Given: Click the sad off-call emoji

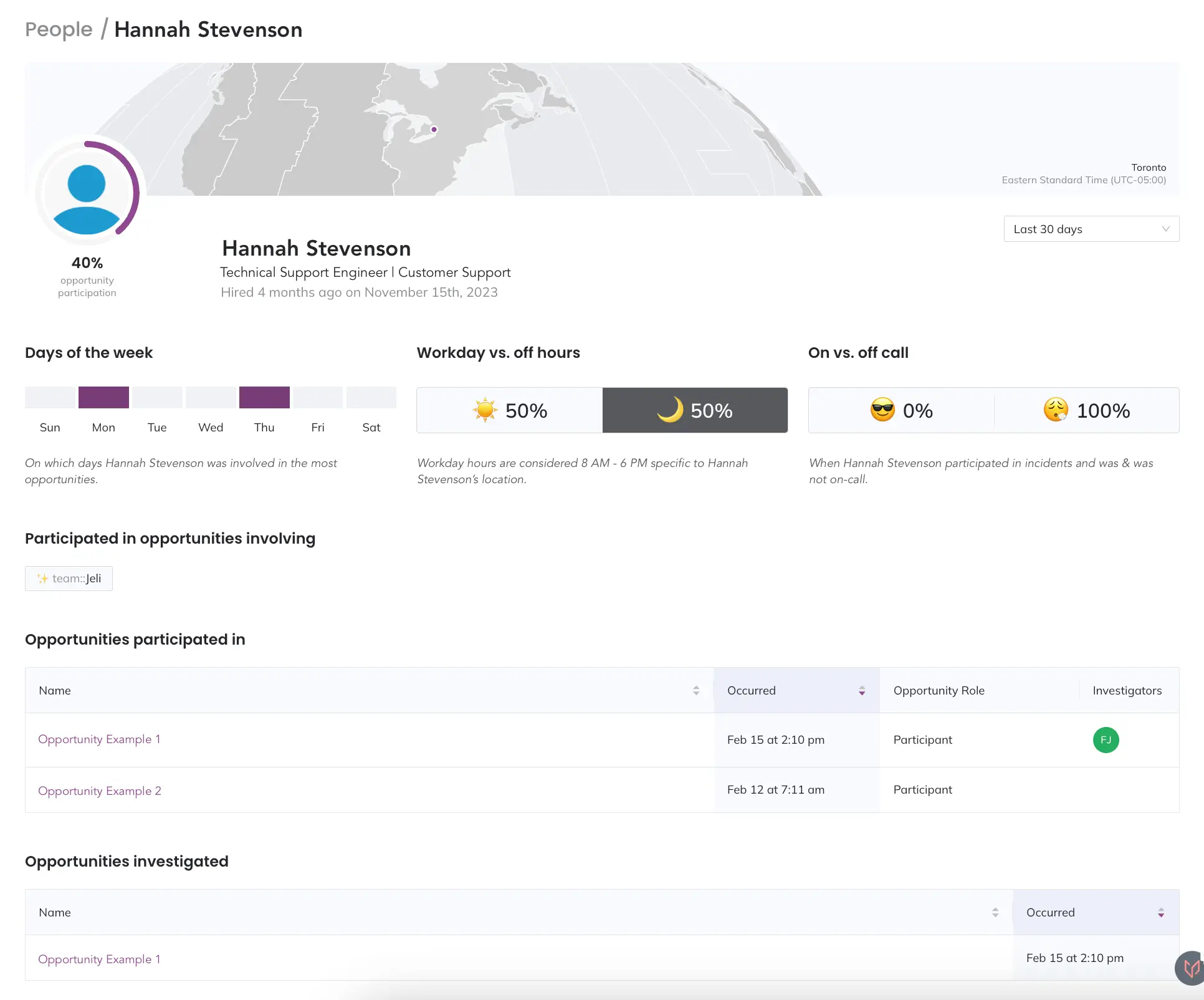Looking at the screenshot, I should 1056,410.
